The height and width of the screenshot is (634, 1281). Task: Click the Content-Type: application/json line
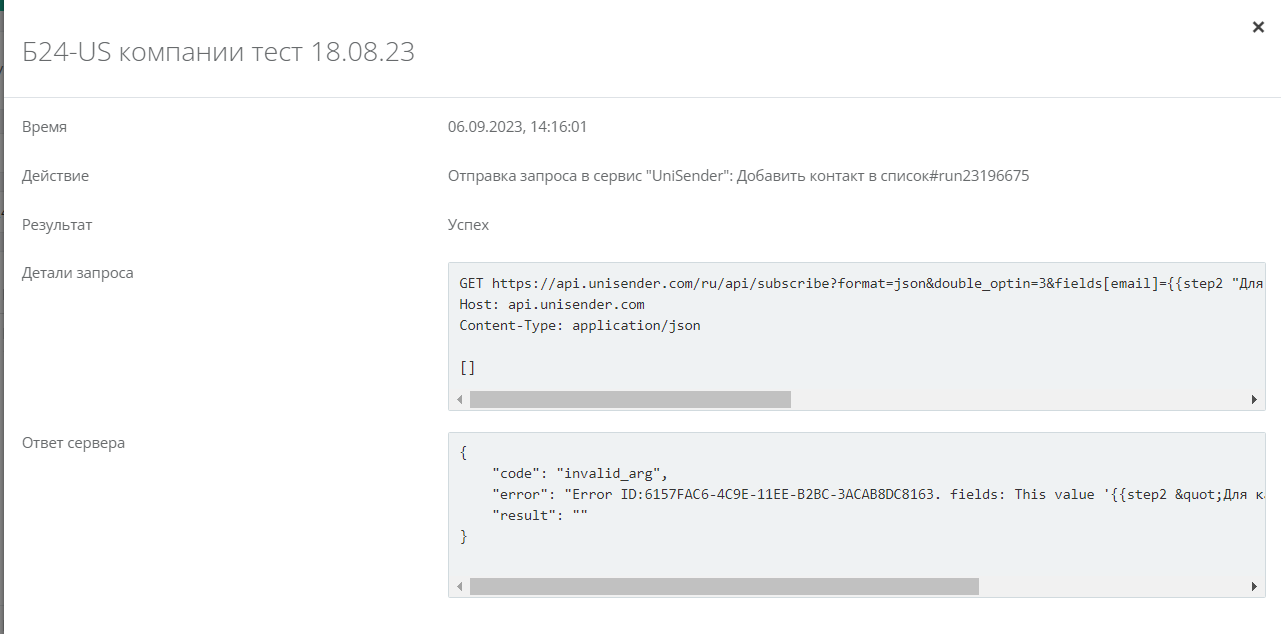[x=580, y=325]
